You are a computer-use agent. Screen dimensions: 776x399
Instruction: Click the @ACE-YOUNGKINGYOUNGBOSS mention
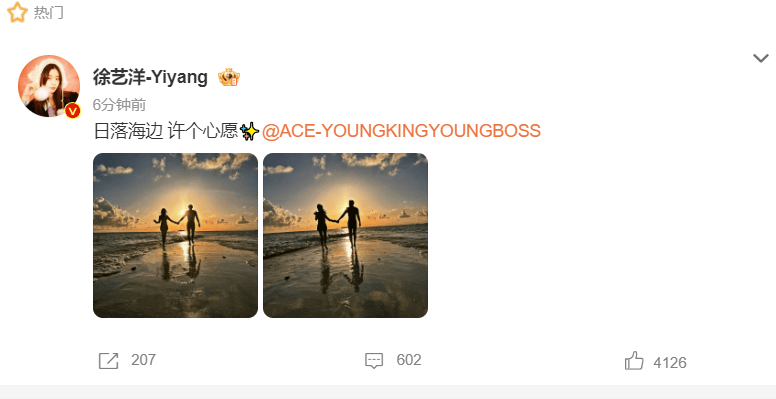click(x=401, y=131)
